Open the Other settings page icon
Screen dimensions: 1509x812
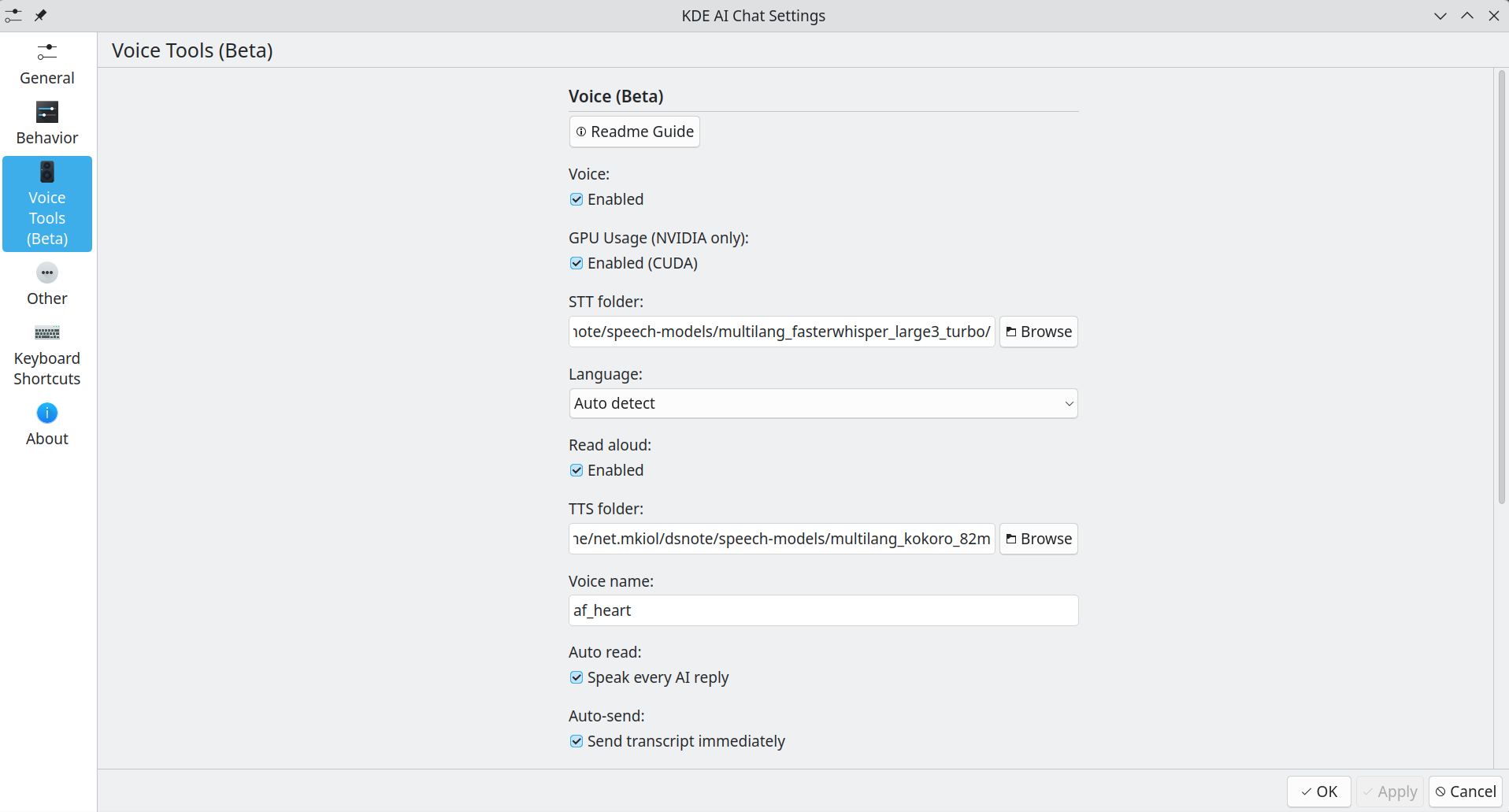(47, 273)
